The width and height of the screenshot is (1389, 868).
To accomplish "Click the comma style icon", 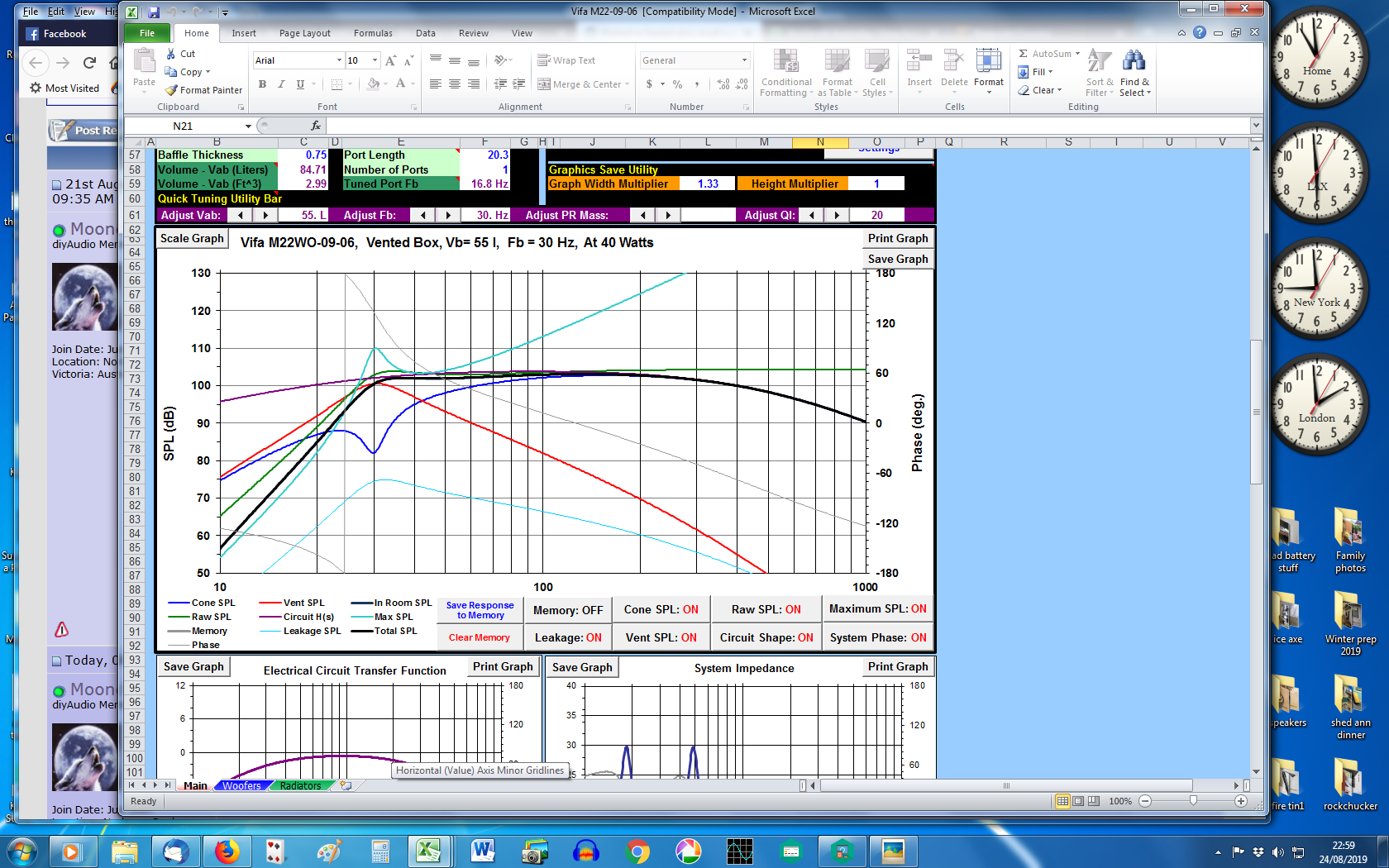I will (697, 83).
